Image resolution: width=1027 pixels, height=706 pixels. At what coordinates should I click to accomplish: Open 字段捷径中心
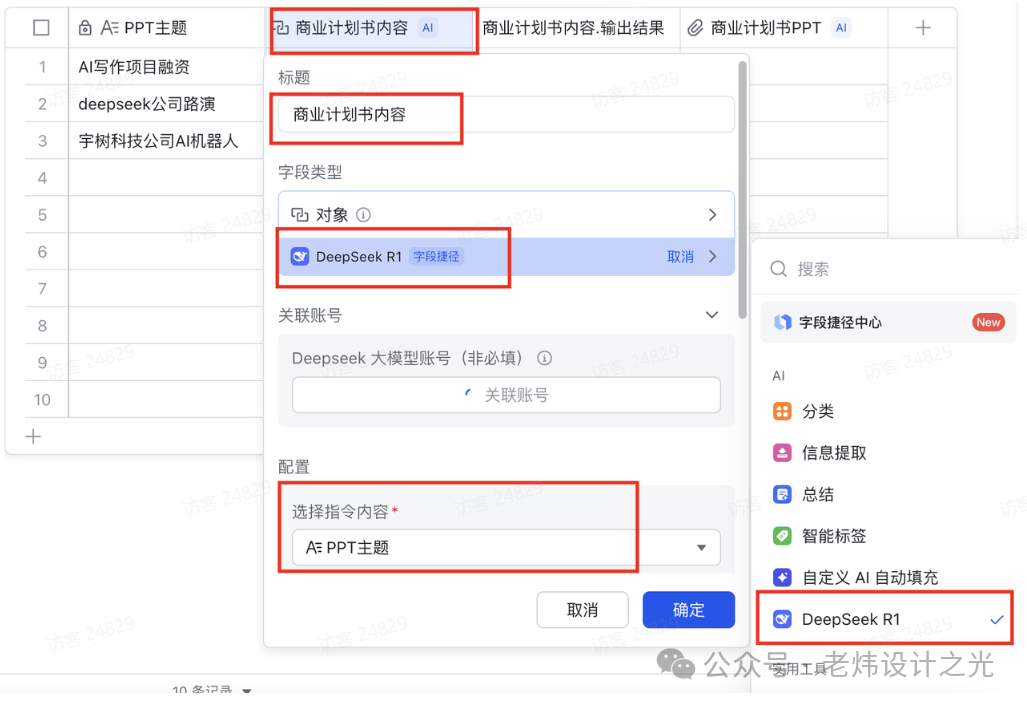tap(888, 322)
